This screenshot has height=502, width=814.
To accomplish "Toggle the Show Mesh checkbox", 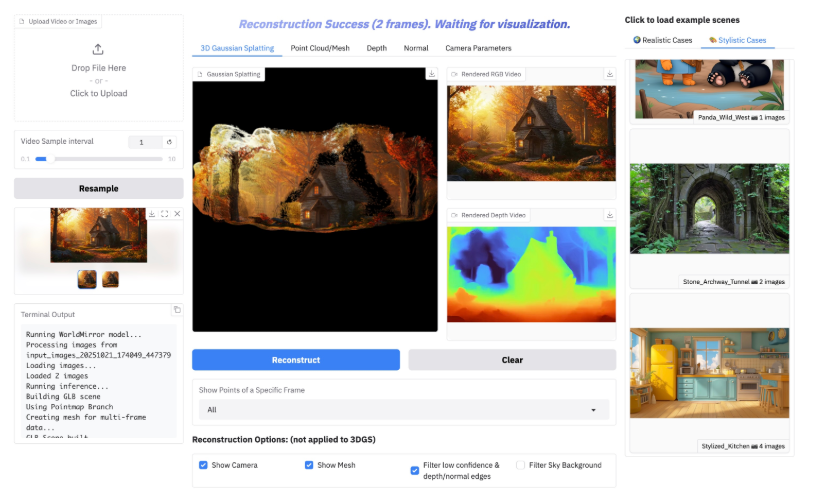I will 309,465.
